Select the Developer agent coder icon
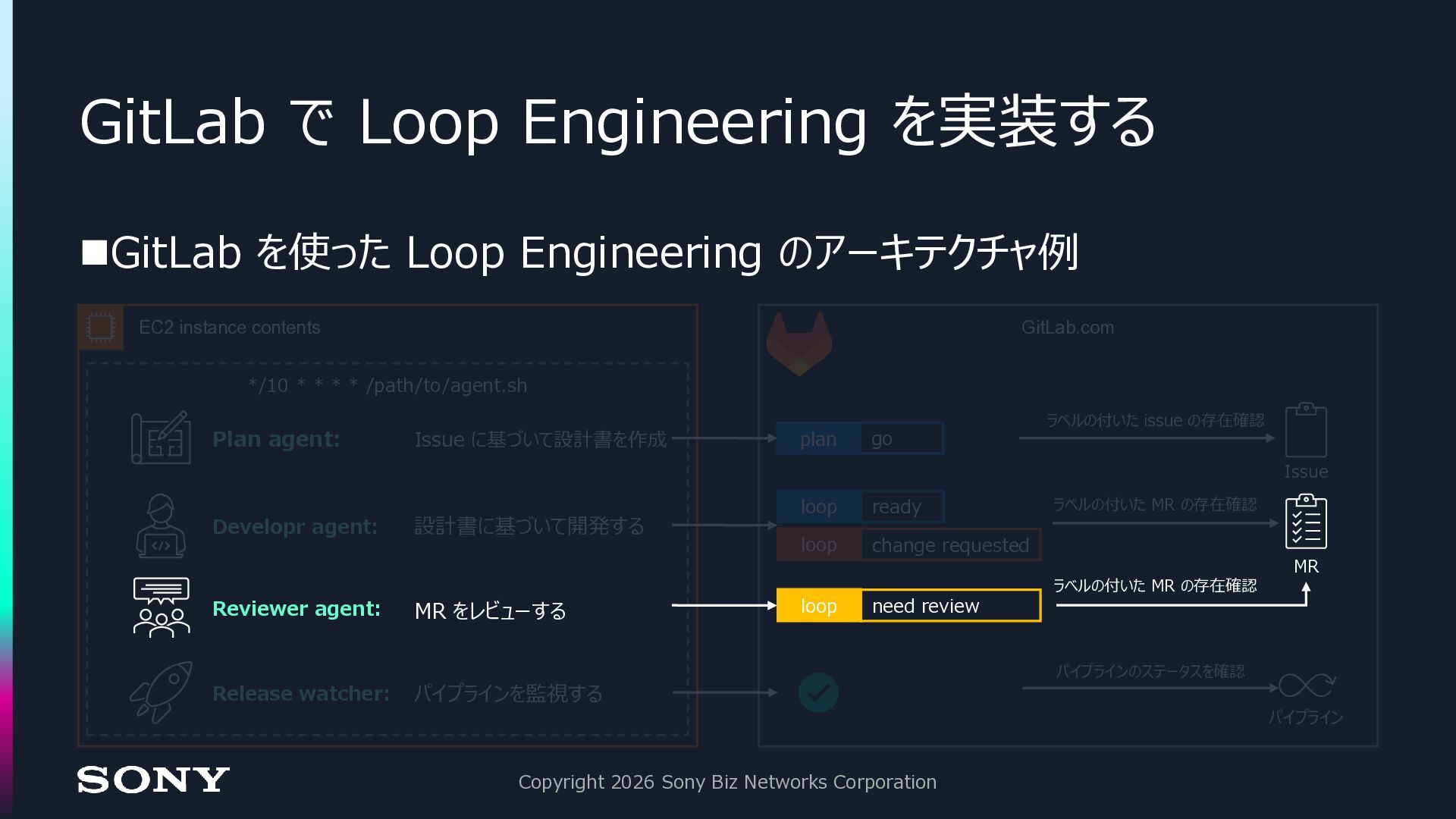 click(161, 526)
